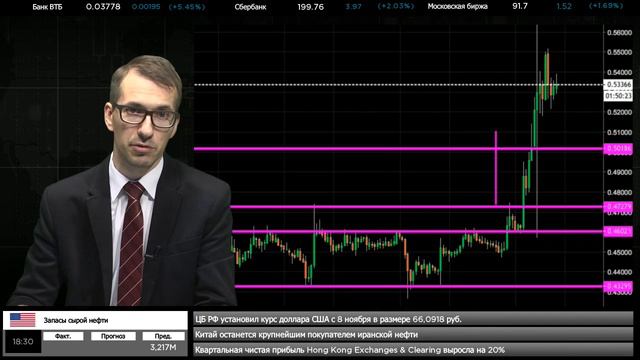Click the 0.56000 price axis label
Viewport: 640px width, 360px height.
(619, 33)
